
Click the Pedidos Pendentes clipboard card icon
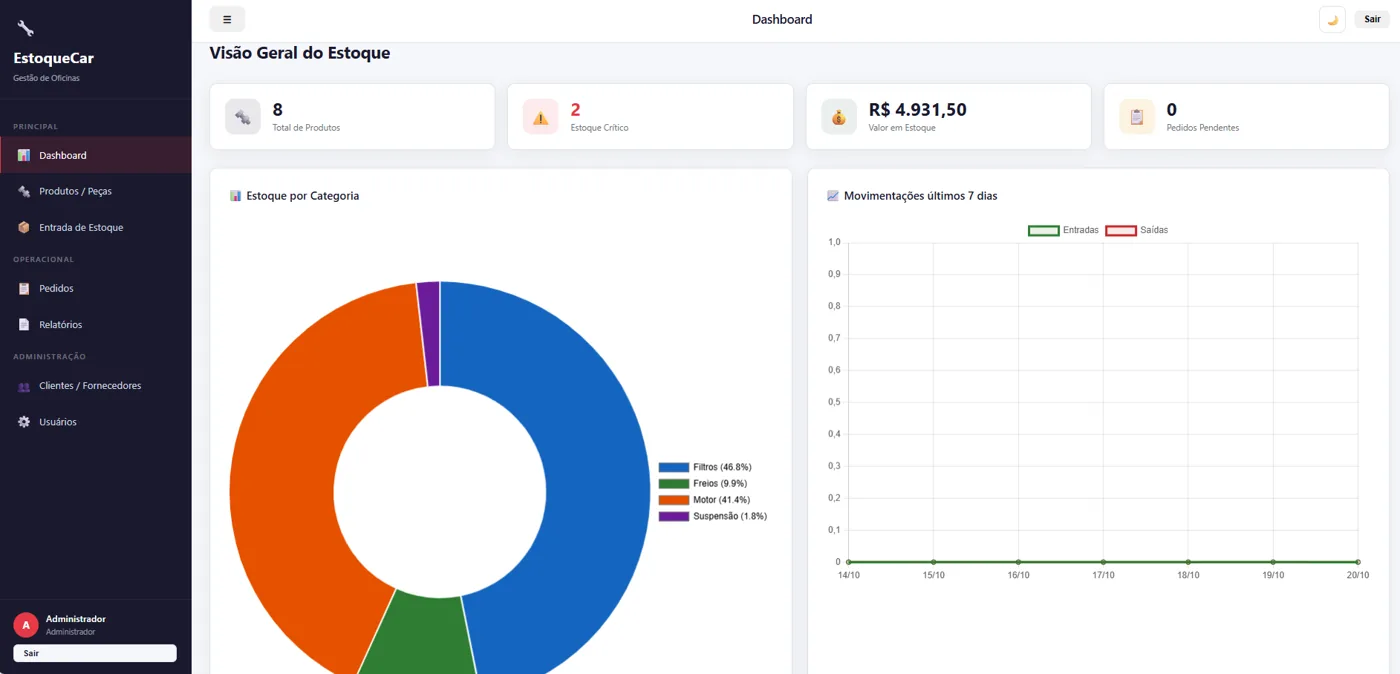tap(1137, 117)
